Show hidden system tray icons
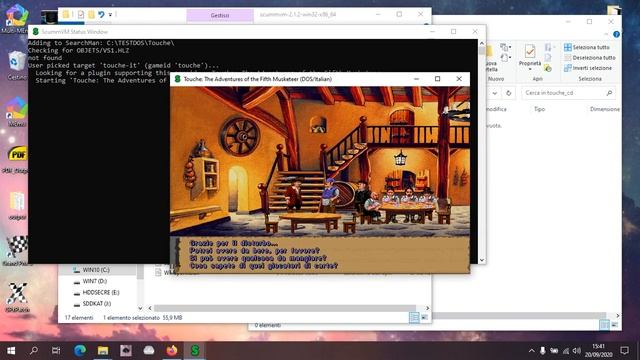The width and height of the screenshot is (640, 360). pyautogui.click(x=531, y=351)
